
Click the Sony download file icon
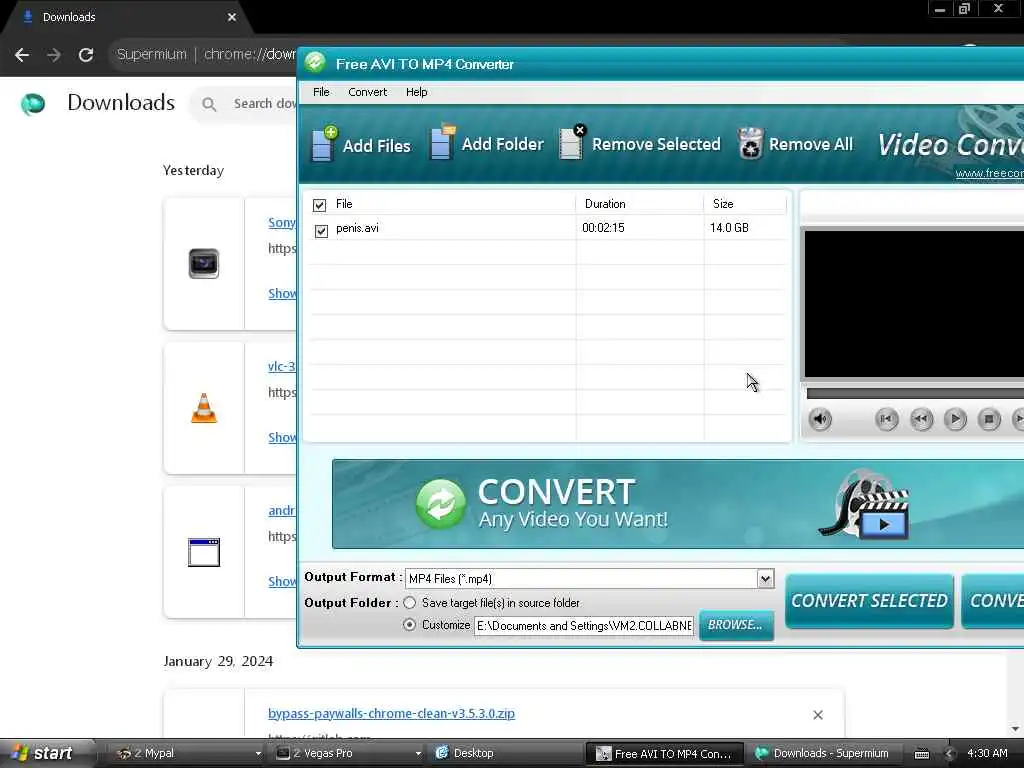click(x=204, y=264)
